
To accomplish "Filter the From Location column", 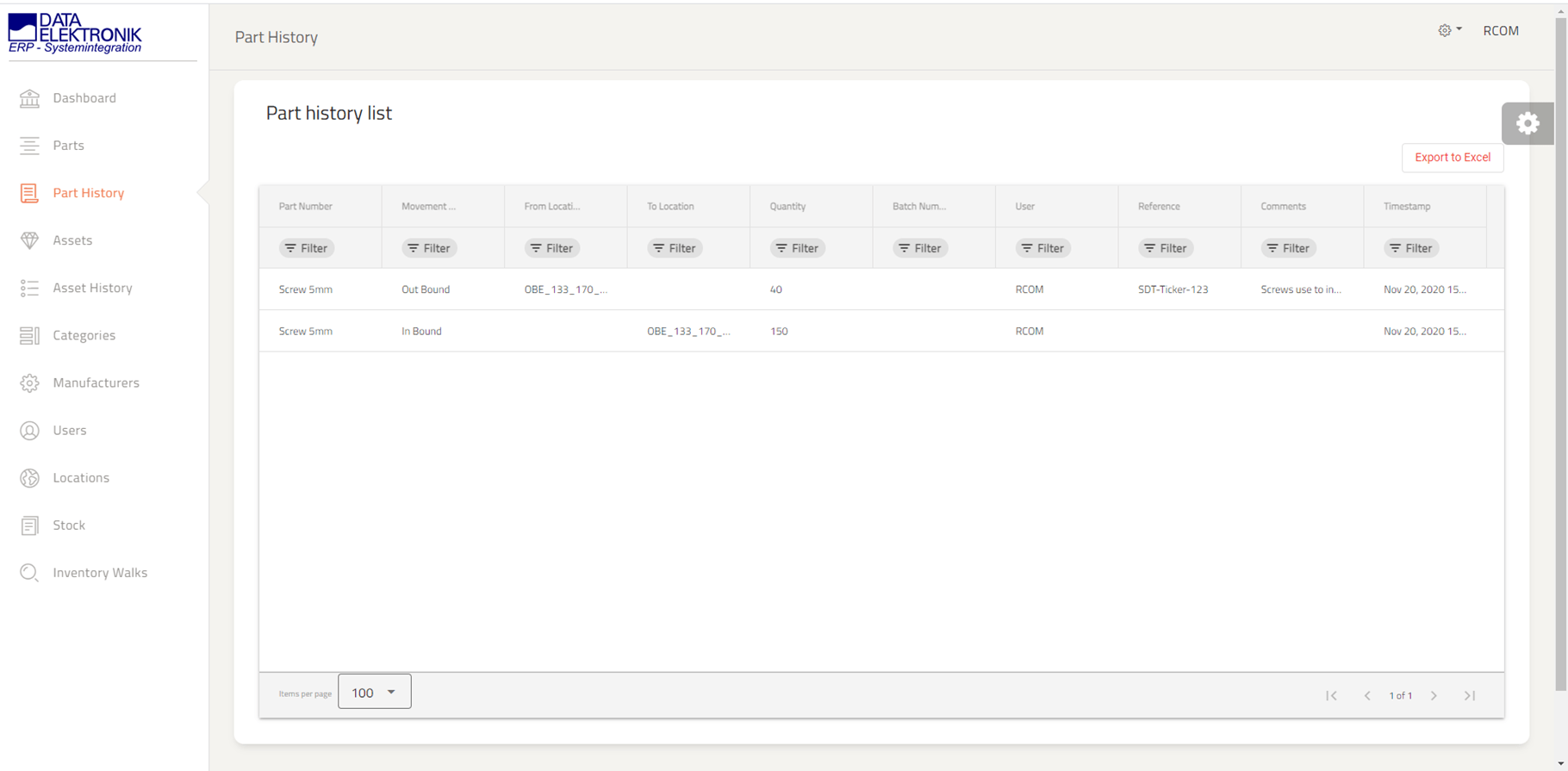I will click(x=552, y=248).
